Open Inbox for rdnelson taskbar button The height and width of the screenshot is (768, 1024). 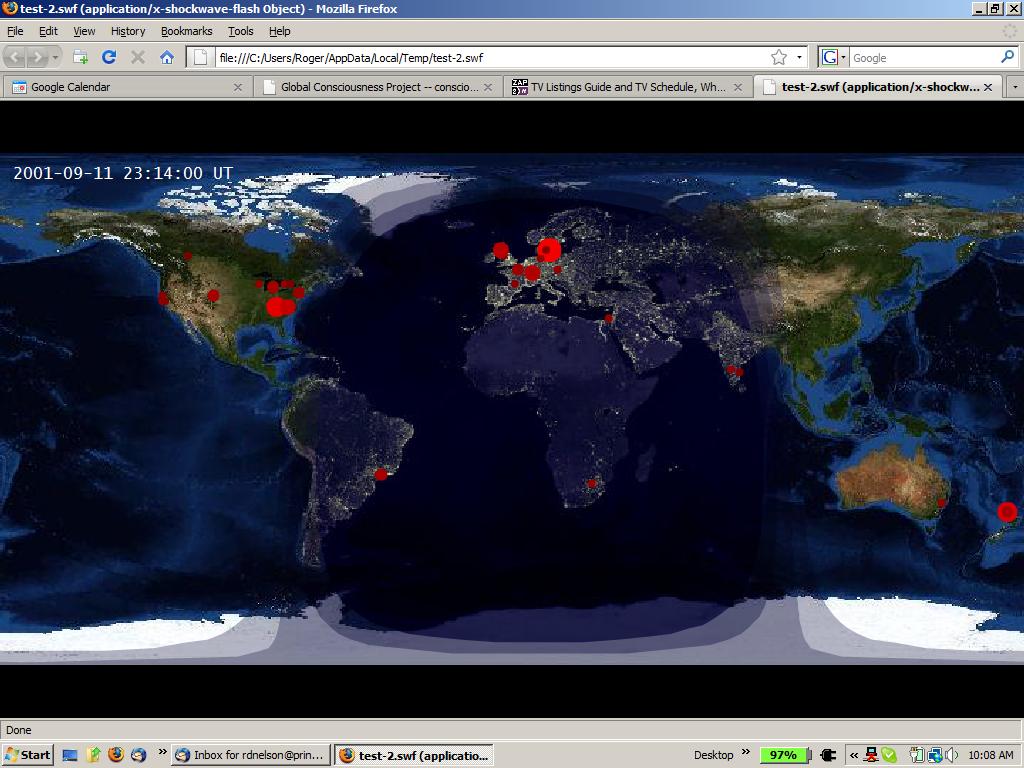pyautogui.click(x=249, y=755)
